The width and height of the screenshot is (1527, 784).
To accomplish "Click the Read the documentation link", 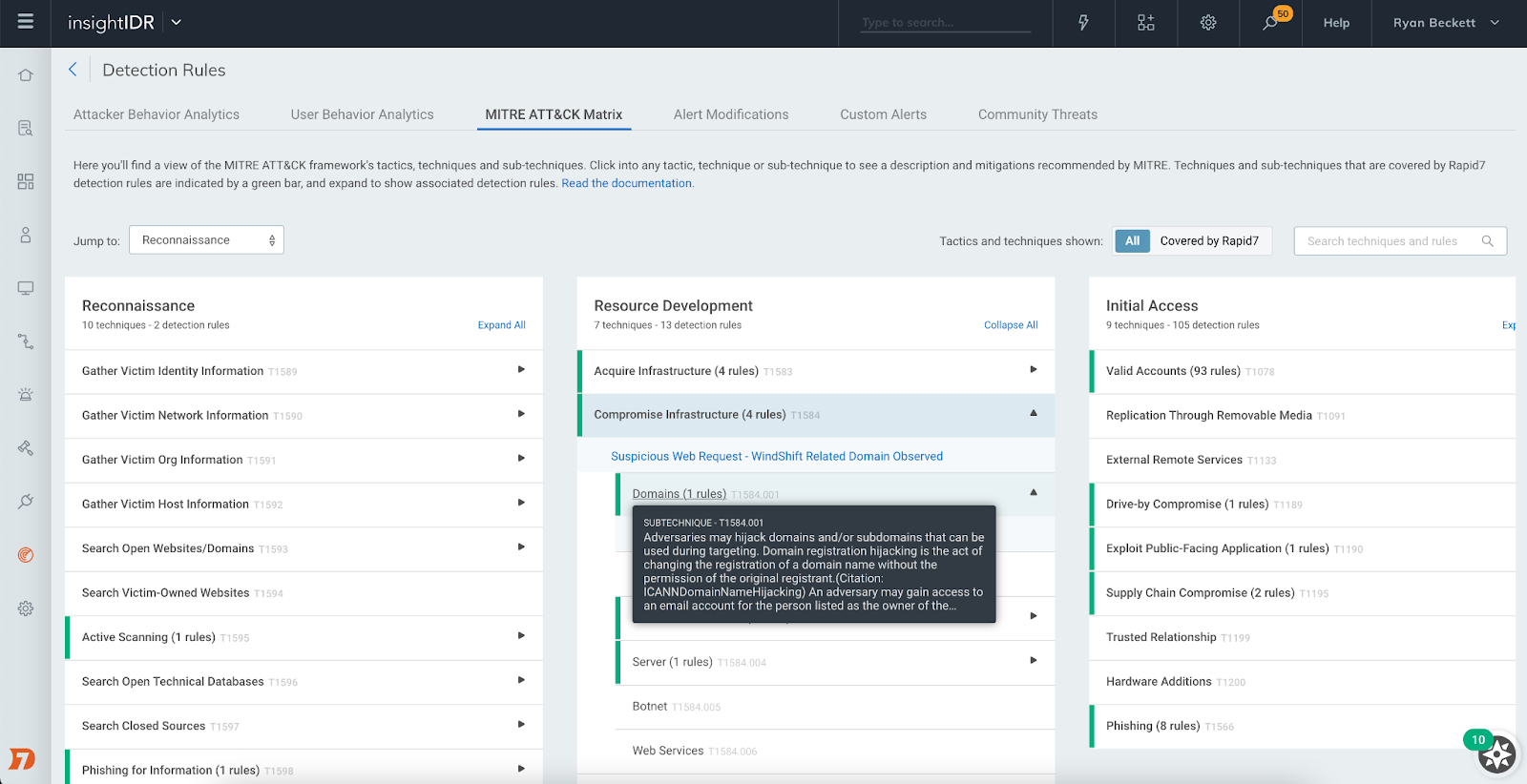I will (626, 183).
